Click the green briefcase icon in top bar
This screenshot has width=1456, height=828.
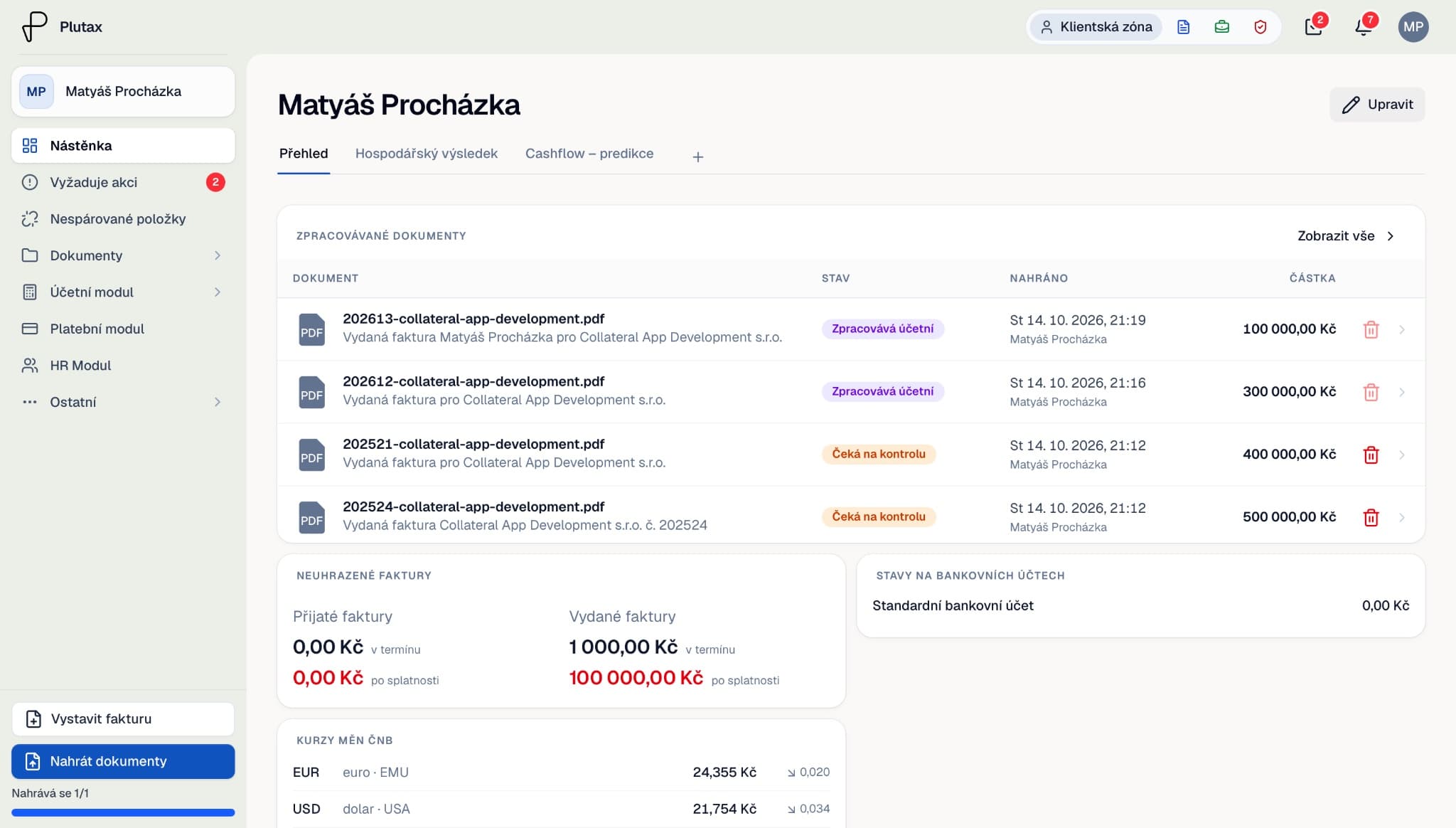pos(1221,27)
